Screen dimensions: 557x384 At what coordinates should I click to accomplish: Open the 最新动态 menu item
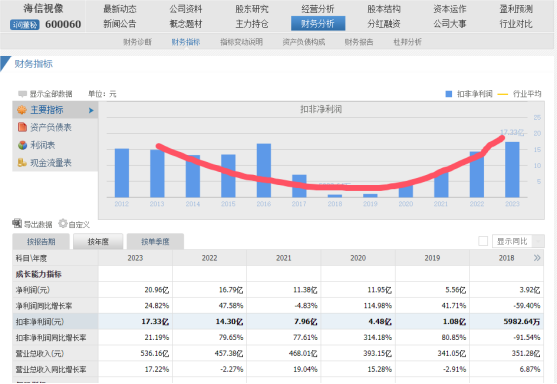tap(120, 9)
